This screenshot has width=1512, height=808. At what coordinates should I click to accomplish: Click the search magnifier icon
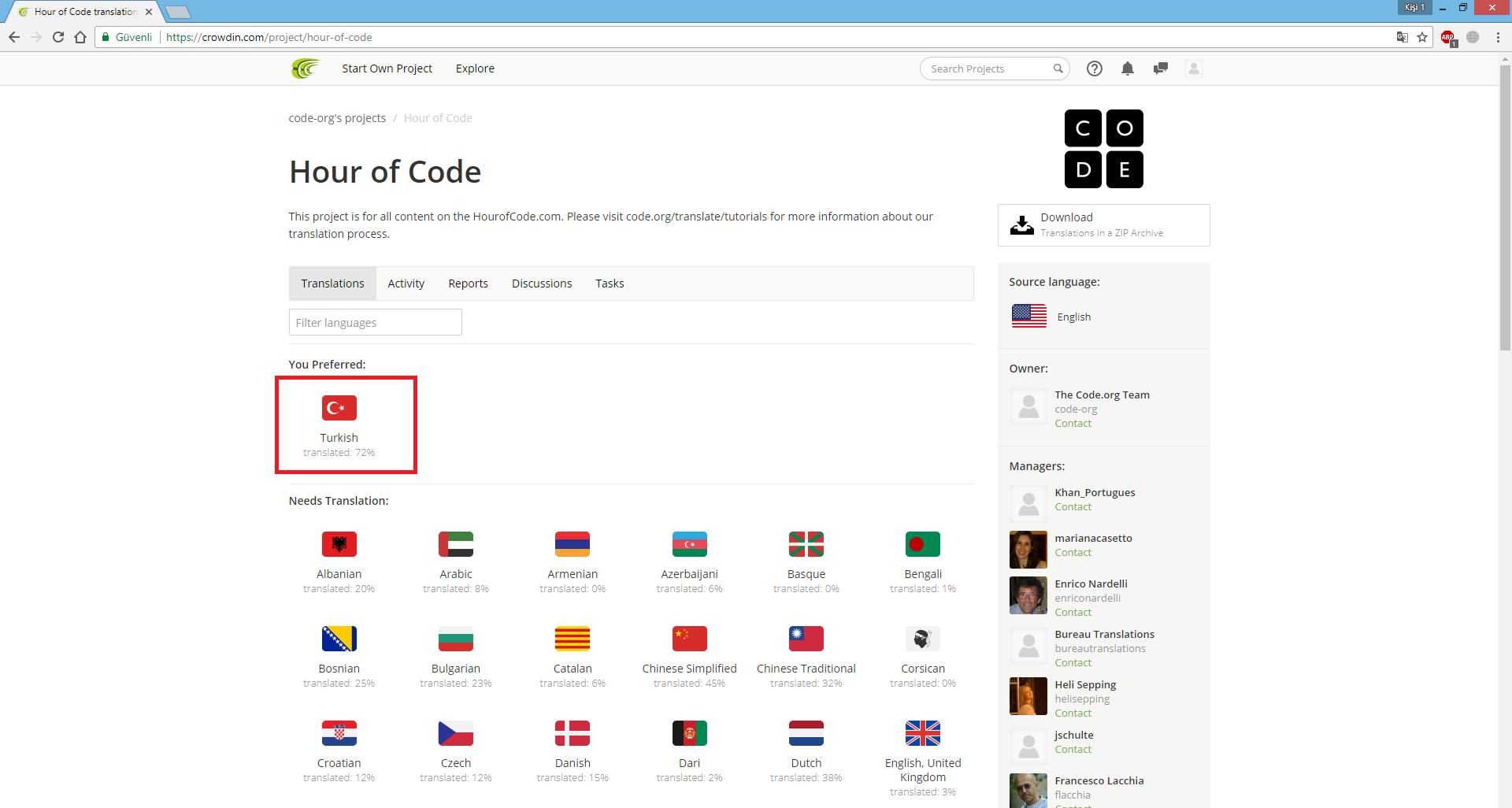(1058, 69)
